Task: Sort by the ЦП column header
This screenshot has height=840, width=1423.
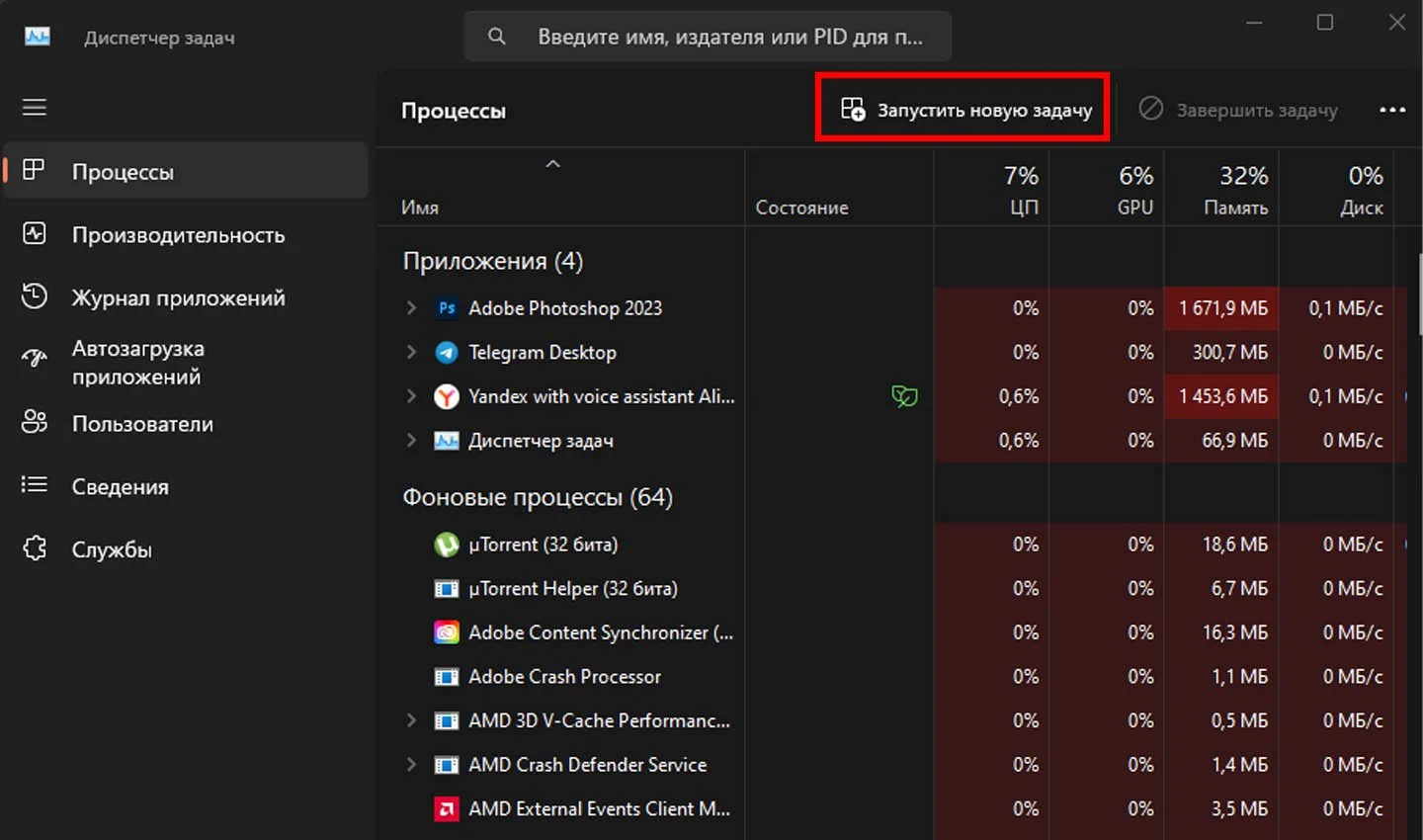Action: [x=991, y=188]
